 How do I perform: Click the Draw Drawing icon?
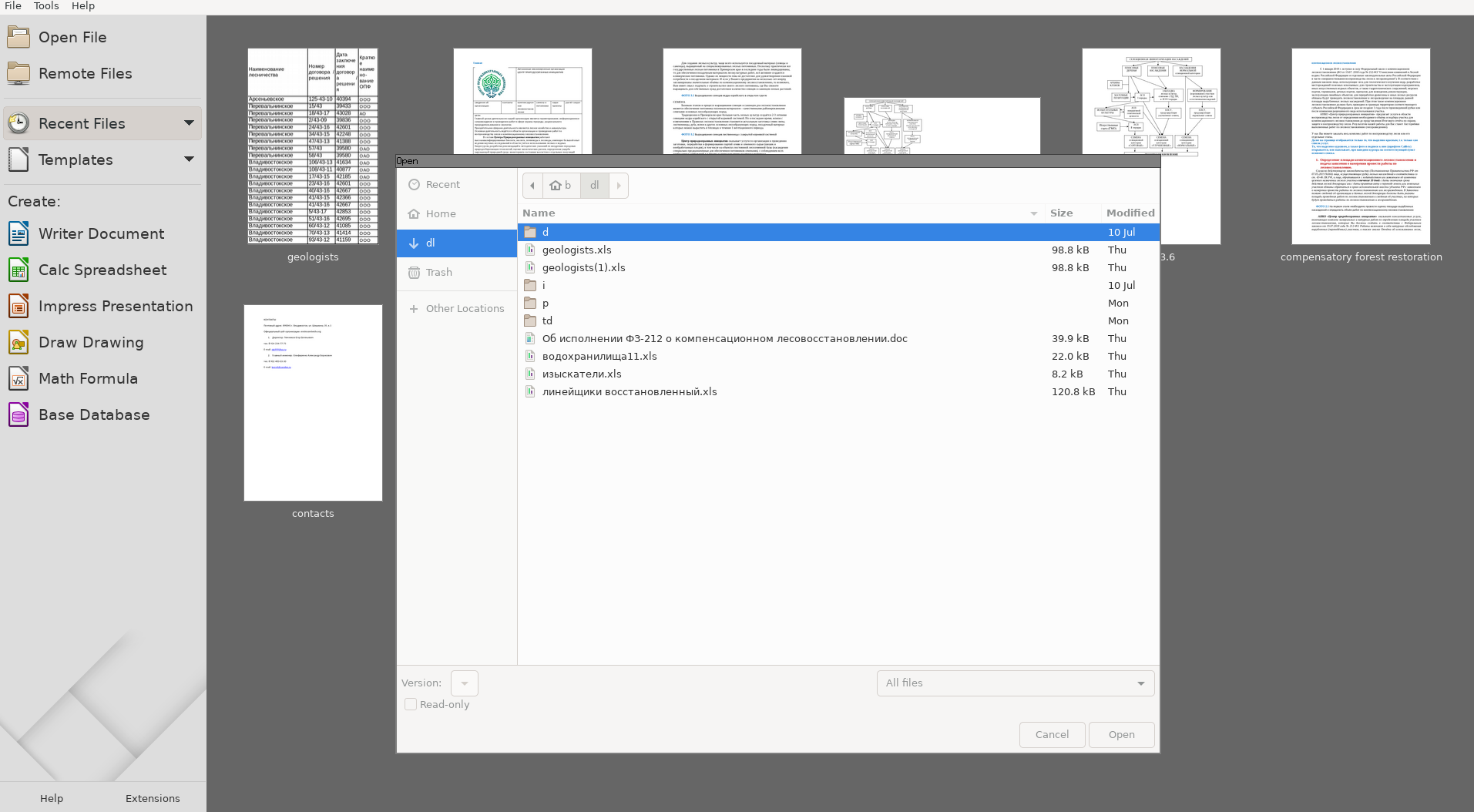(x=18, y=342)
